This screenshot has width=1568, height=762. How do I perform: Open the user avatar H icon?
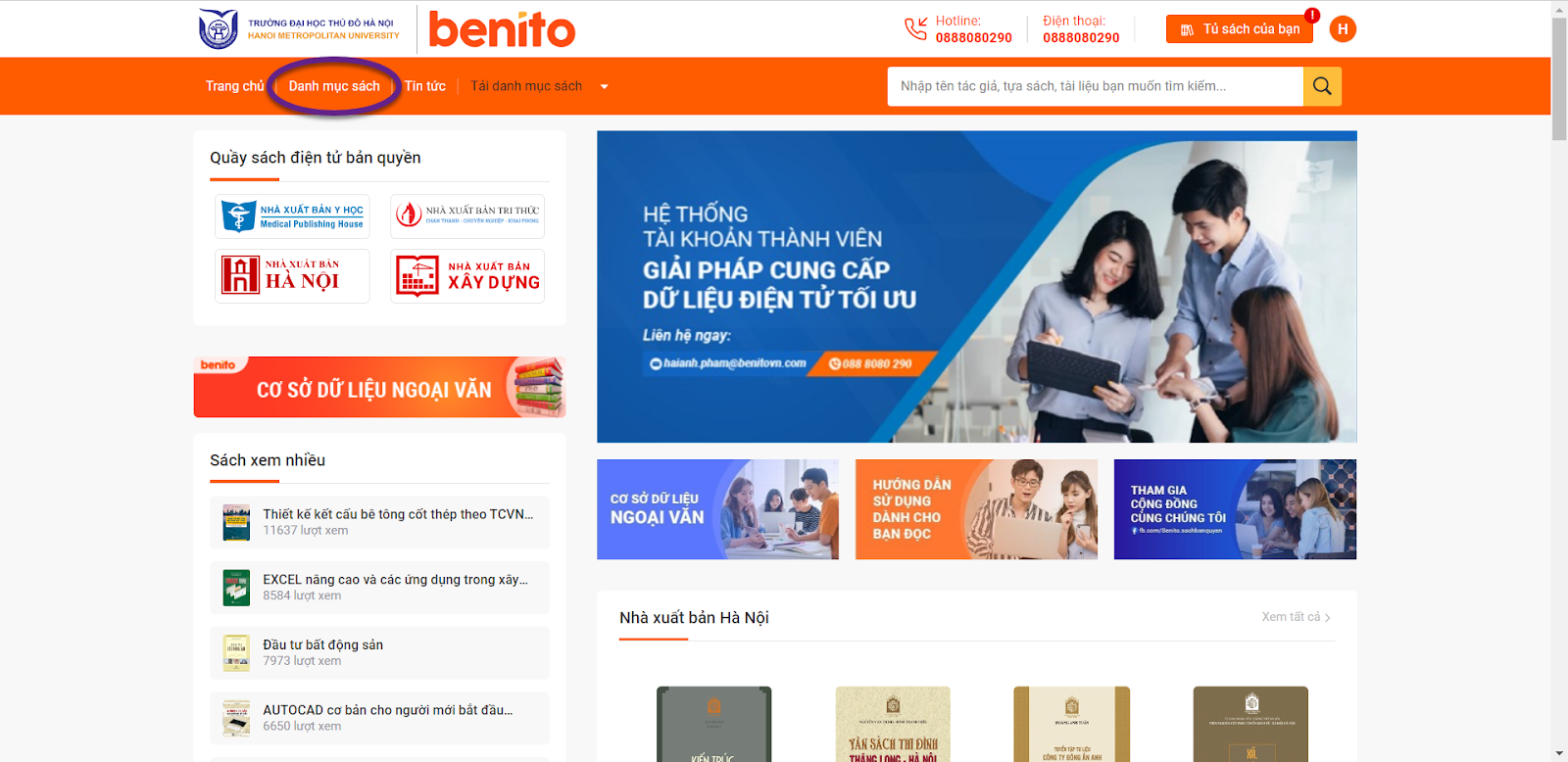tap(1343, 29)
